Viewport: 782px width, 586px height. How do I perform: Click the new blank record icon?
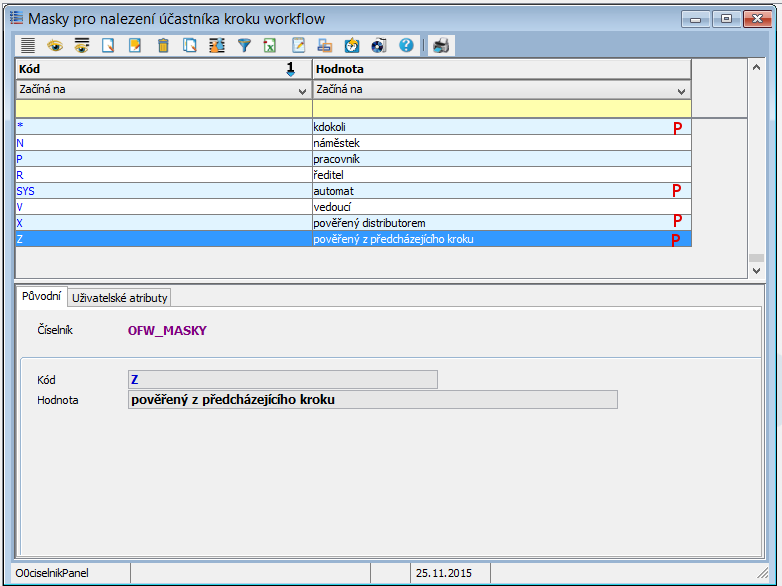click(109, 45)
